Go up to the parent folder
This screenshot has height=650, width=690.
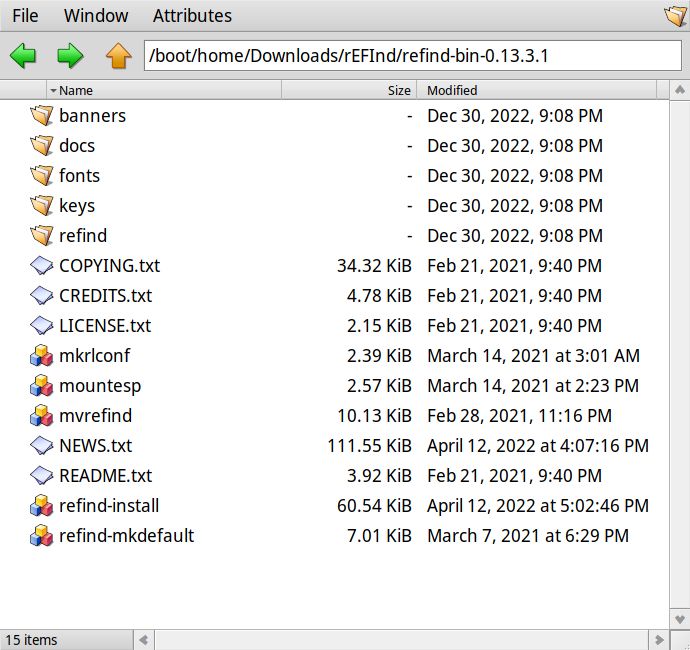(118, 56)
